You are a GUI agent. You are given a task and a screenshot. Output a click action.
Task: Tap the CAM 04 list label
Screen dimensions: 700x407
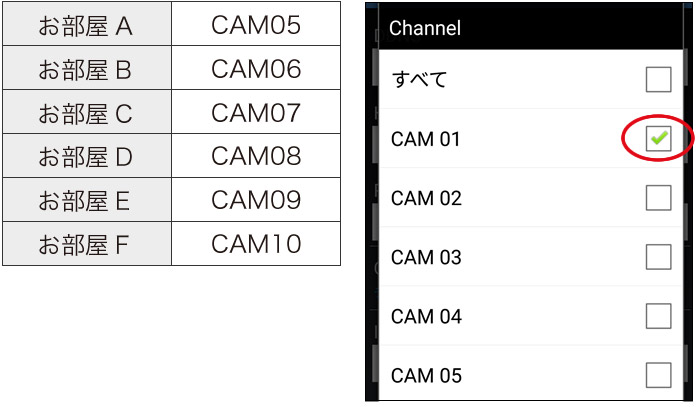click(426, 316)
